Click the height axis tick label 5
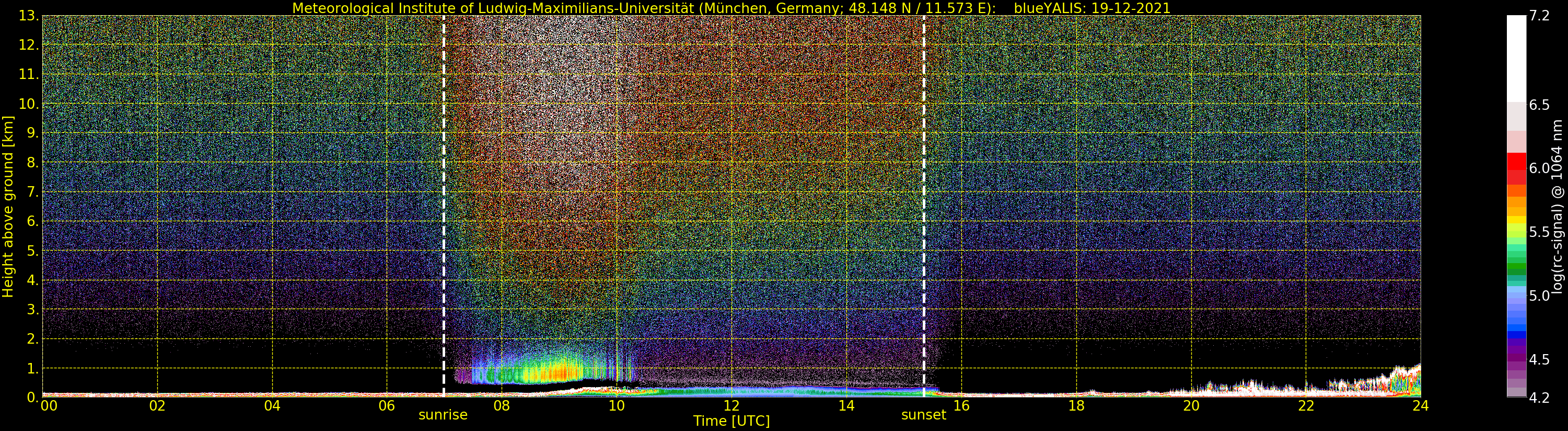The image size is (1568, 431). pyautogui.click(x=33, y=251)
